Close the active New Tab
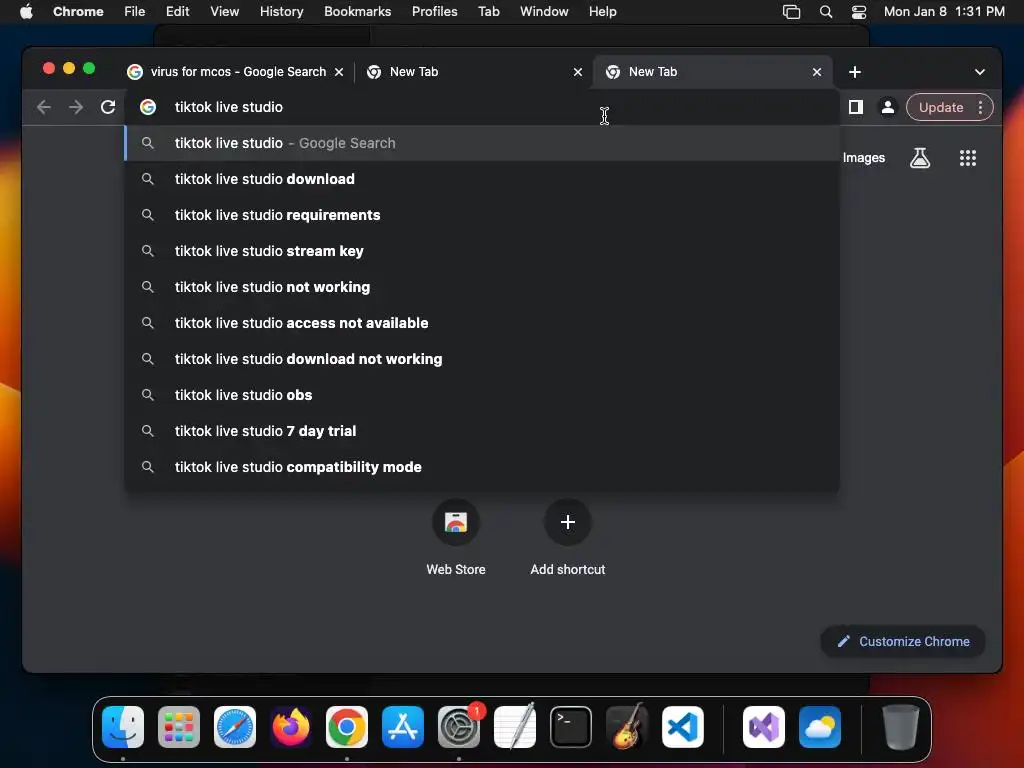This screenshot has width=1024, height=768. (x=817, y=72)
